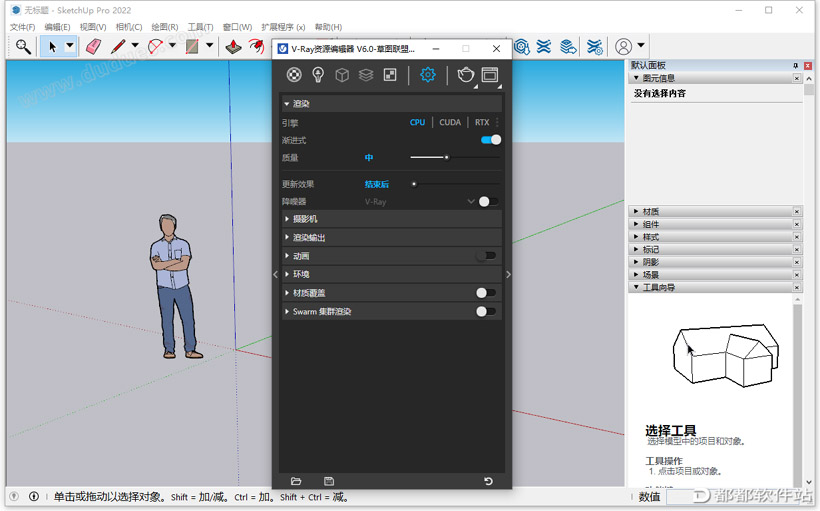Open V-Ray Geometry cube icon
The height and width of the screenshot is (511, 820).
pos(342,75)
